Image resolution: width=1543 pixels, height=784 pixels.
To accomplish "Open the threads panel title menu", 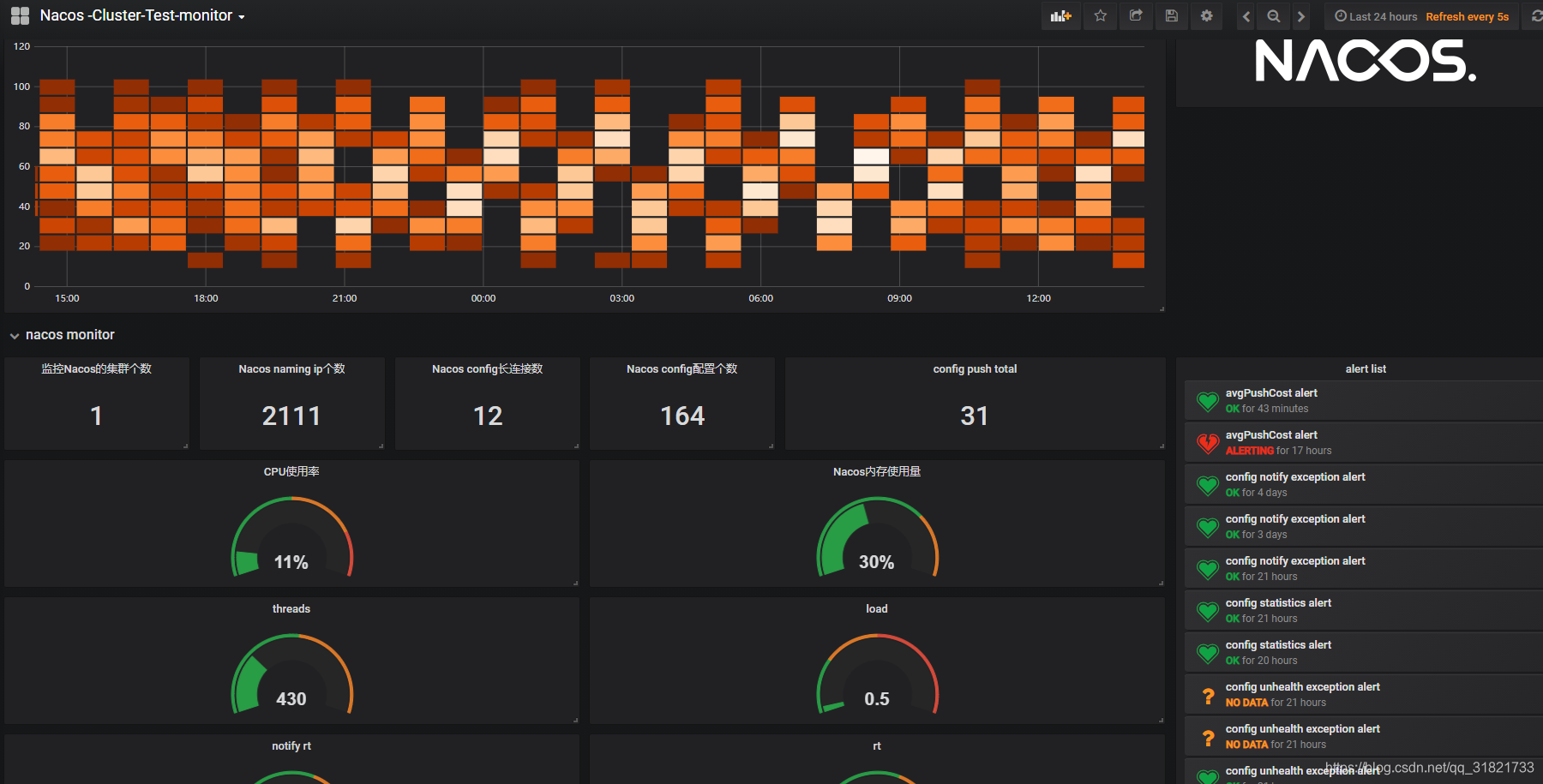I will pos(291,608).
